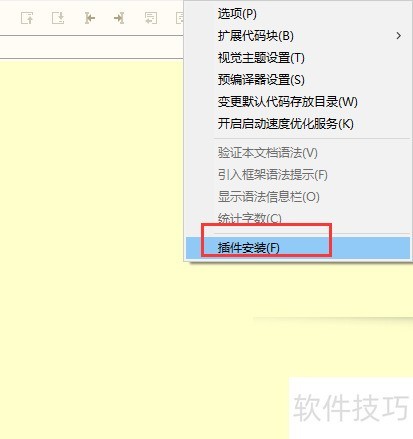
Task: Click the jump-to-line-end arrow icon
Action: (119, 18)
